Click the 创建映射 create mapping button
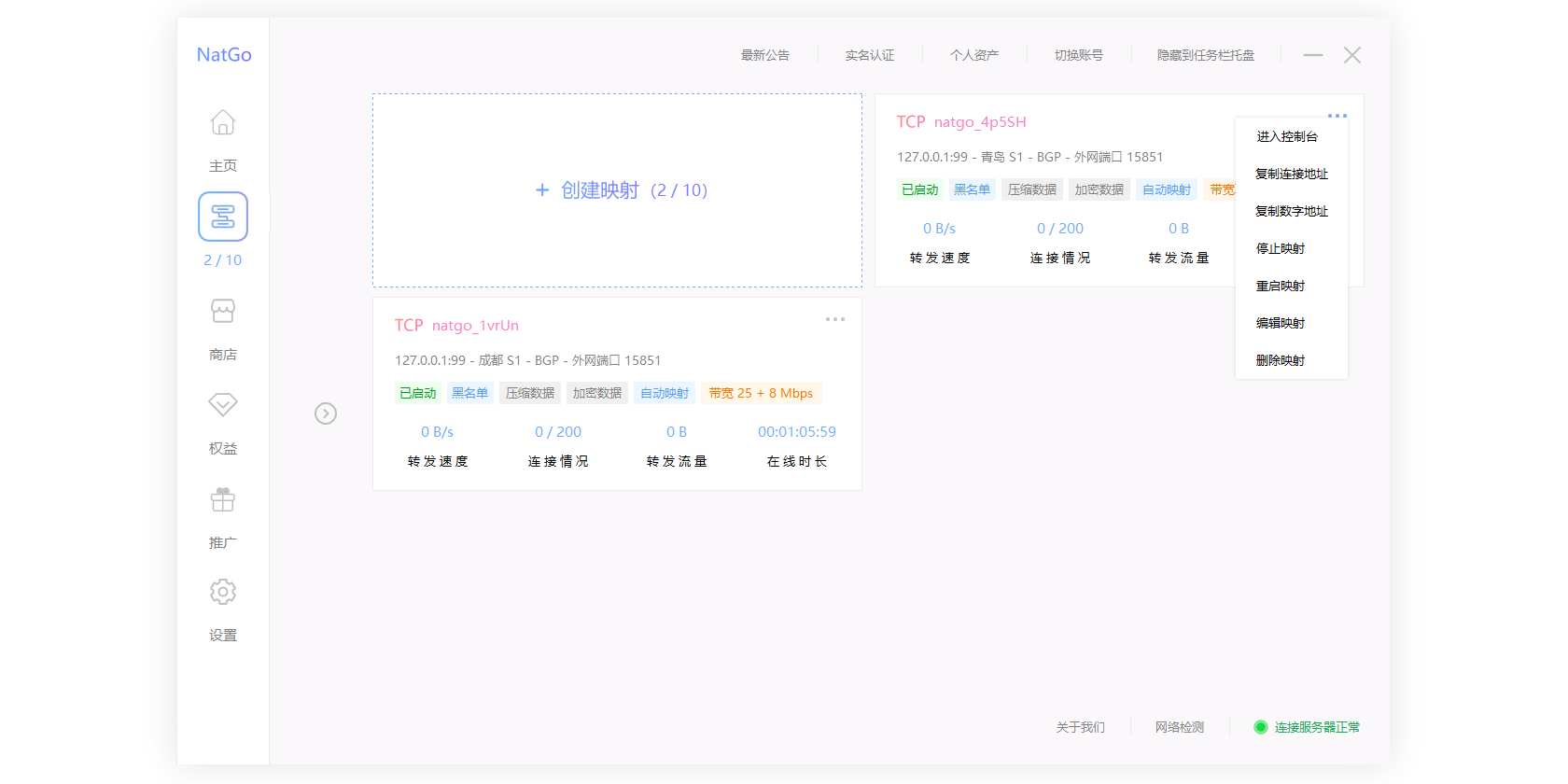 click(621, 190)
